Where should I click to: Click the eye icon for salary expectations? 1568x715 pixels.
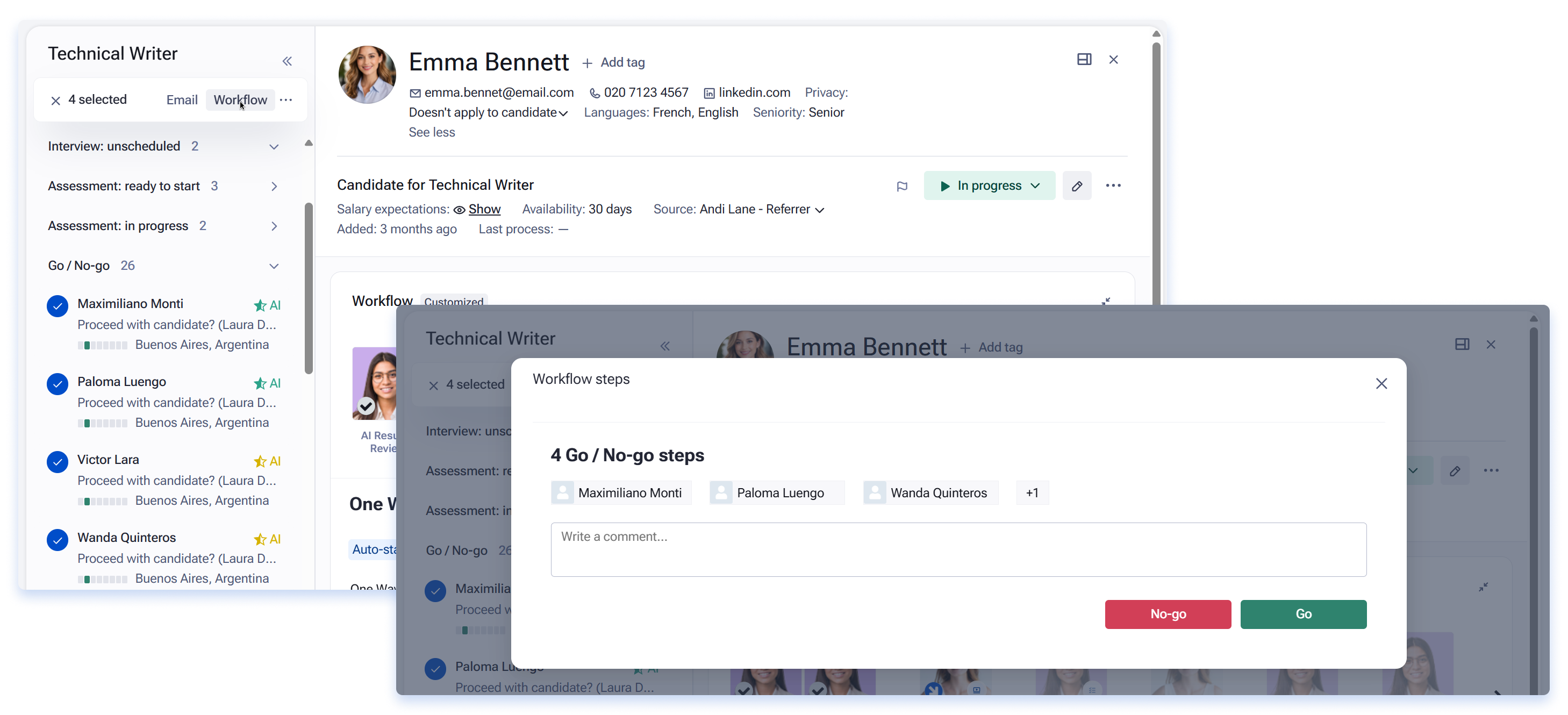(x=460, y=209)
